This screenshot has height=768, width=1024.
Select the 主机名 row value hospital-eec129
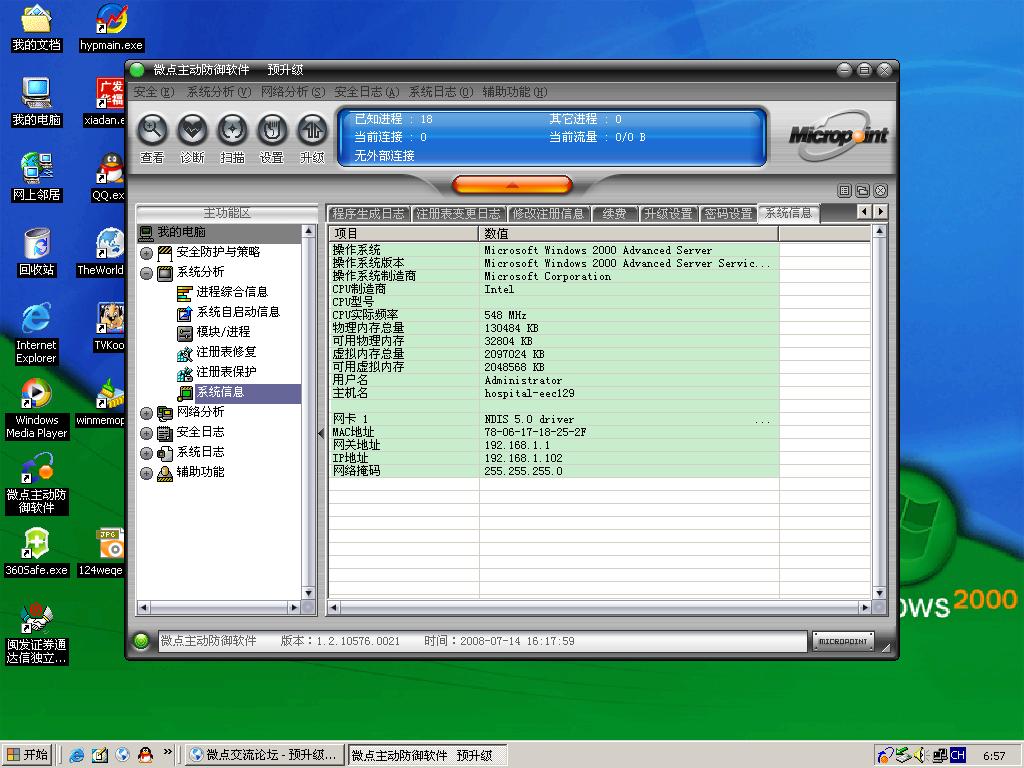tap(530, 393)
